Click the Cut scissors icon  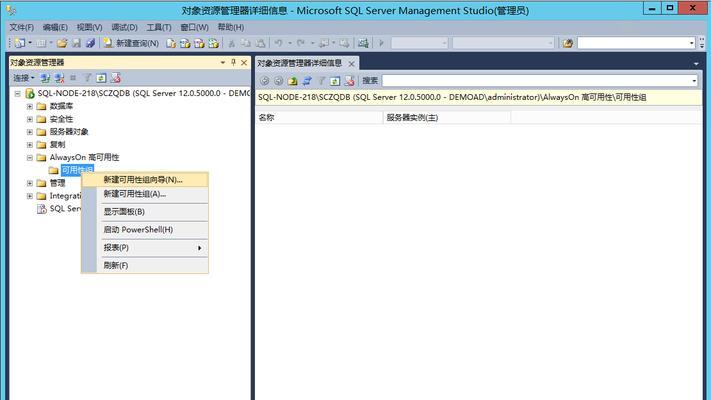(x=232, y=43)
